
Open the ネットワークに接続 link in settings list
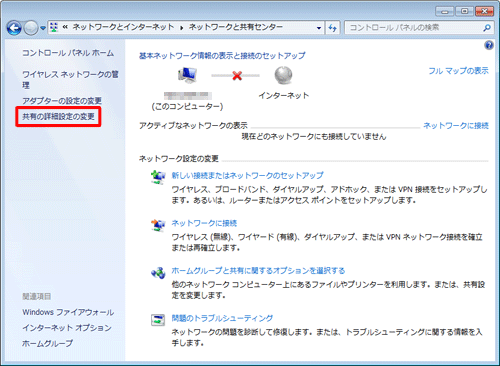tap(204, 223)
